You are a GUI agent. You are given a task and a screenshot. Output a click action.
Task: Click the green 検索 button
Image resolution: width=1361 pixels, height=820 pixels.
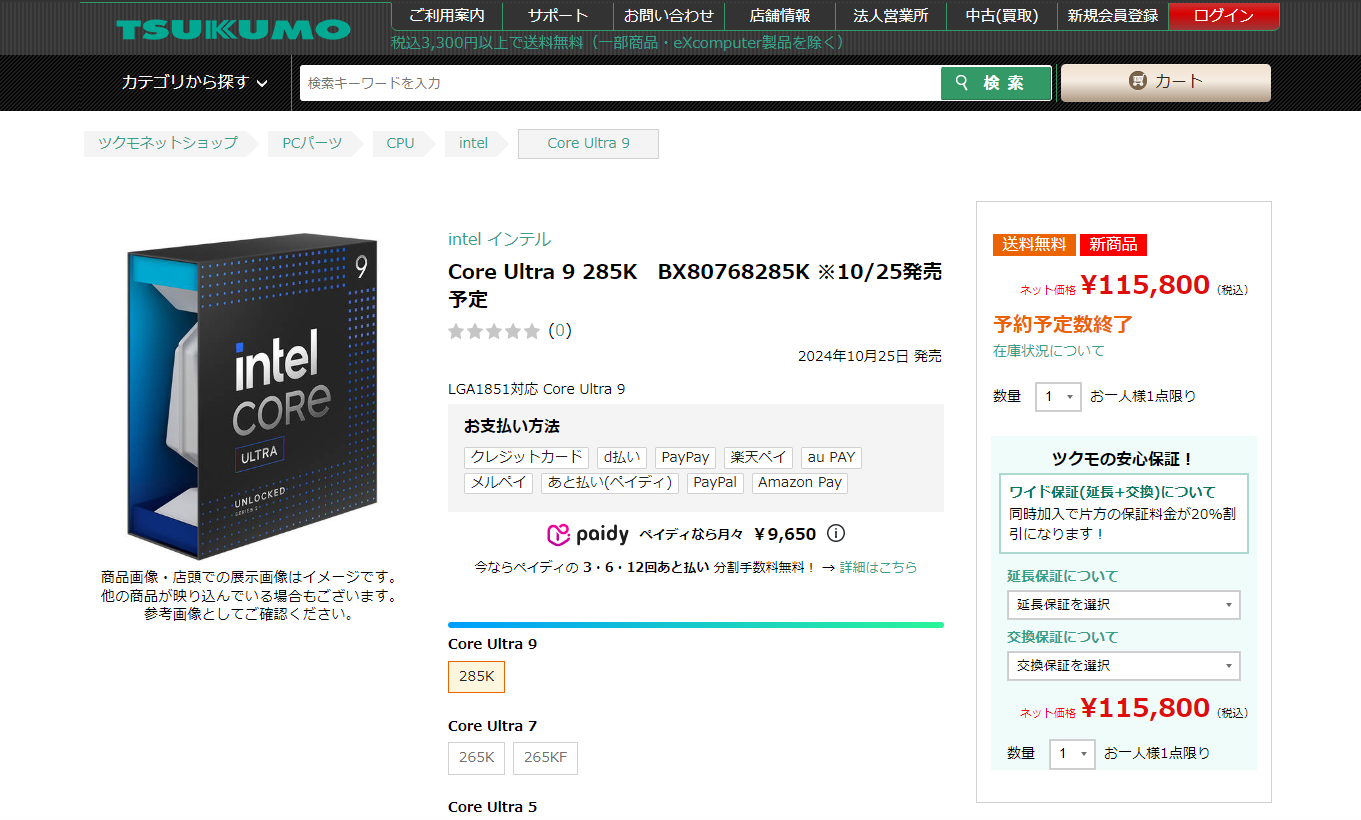(996, 83)
